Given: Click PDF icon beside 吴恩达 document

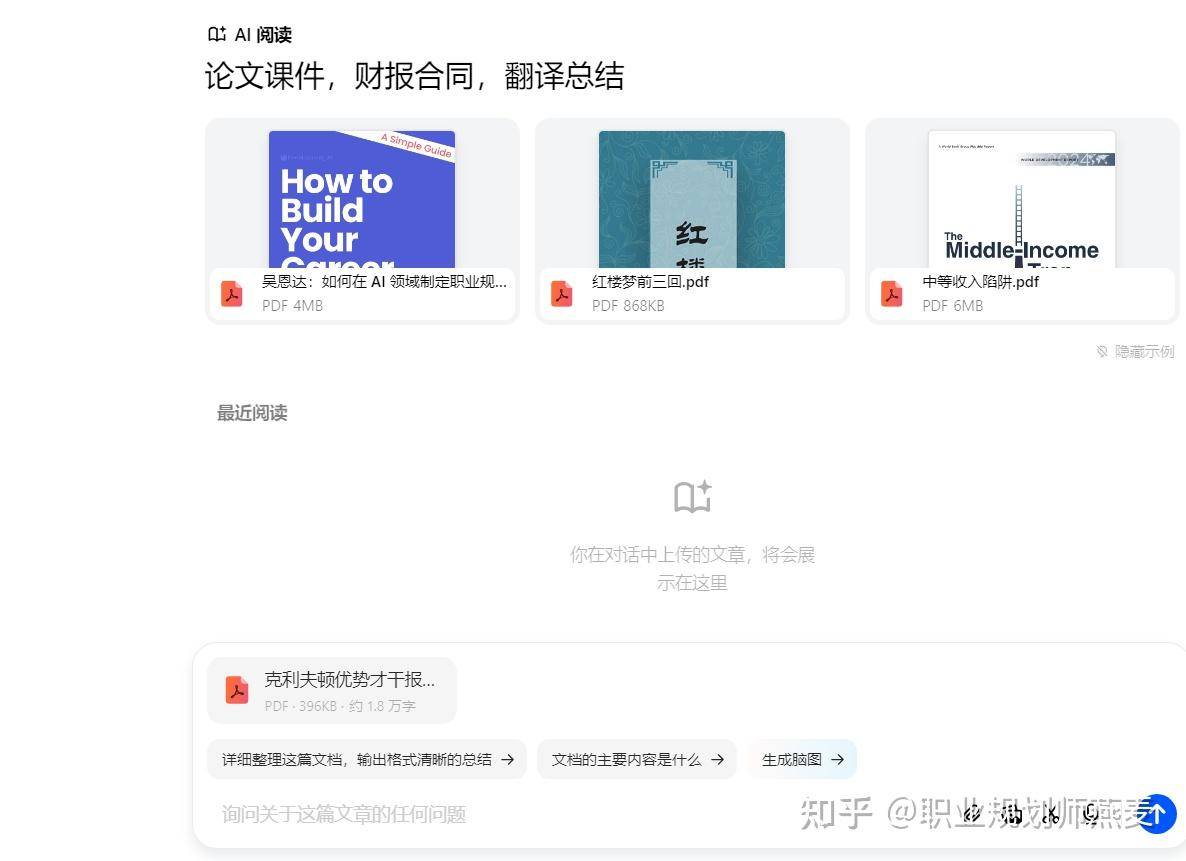Looking at the screenshot, I should [231, 294].
